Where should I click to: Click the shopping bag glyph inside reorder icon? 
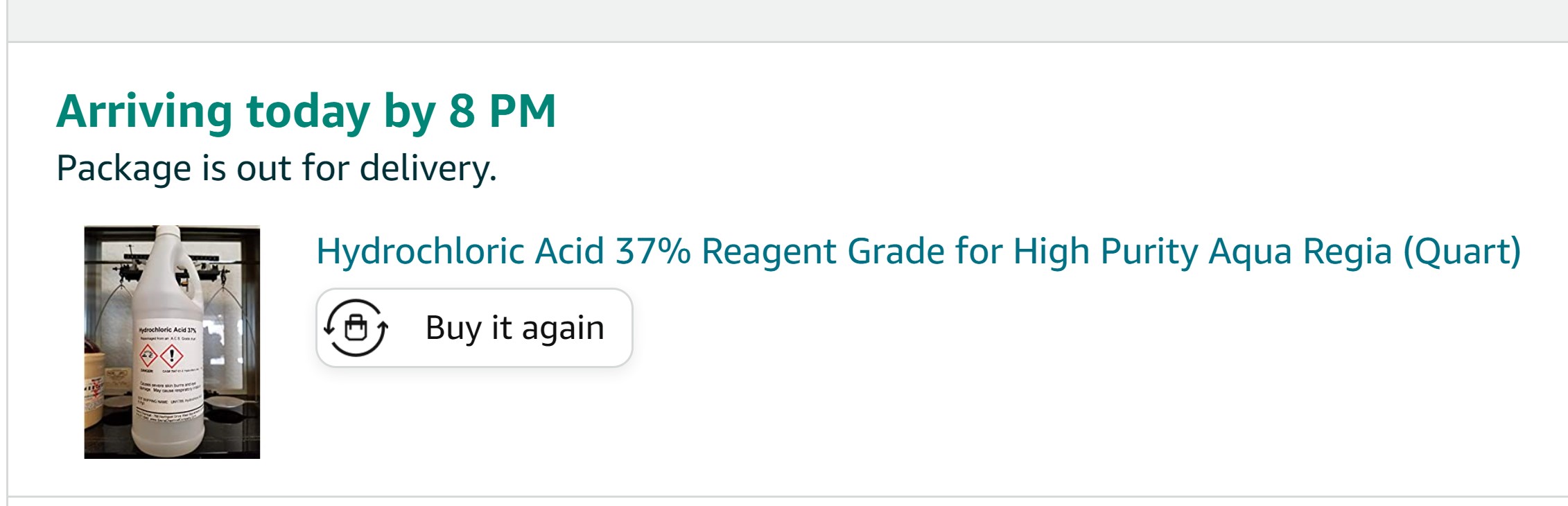click(x=356, y=326)
